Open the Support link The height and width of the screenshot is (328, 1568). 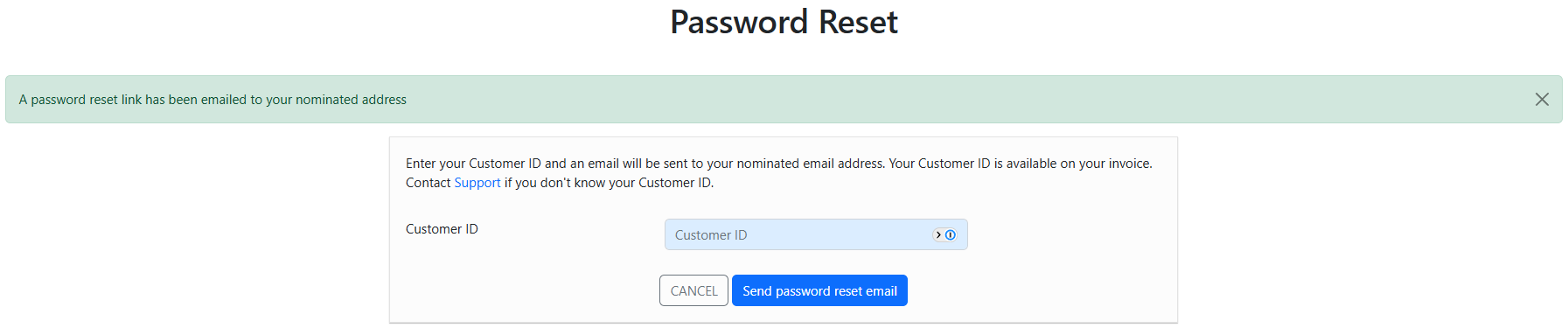pos(477,183)
